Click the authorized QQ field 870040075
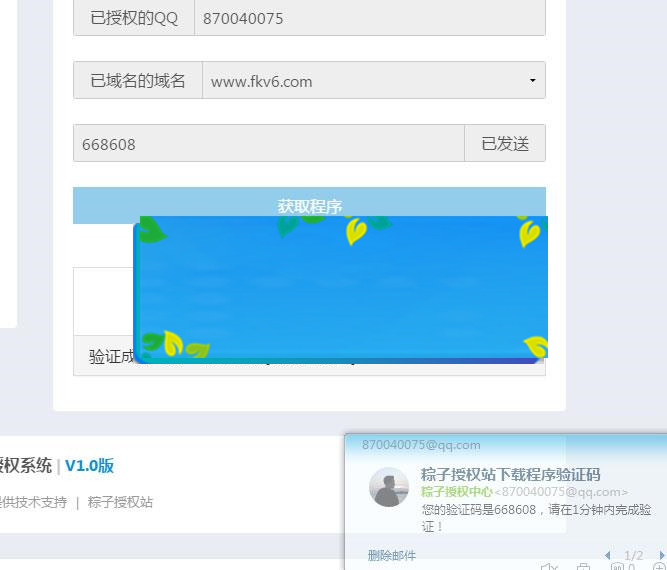Viewport: 667px width, 570px height. (x=369, y=18)
